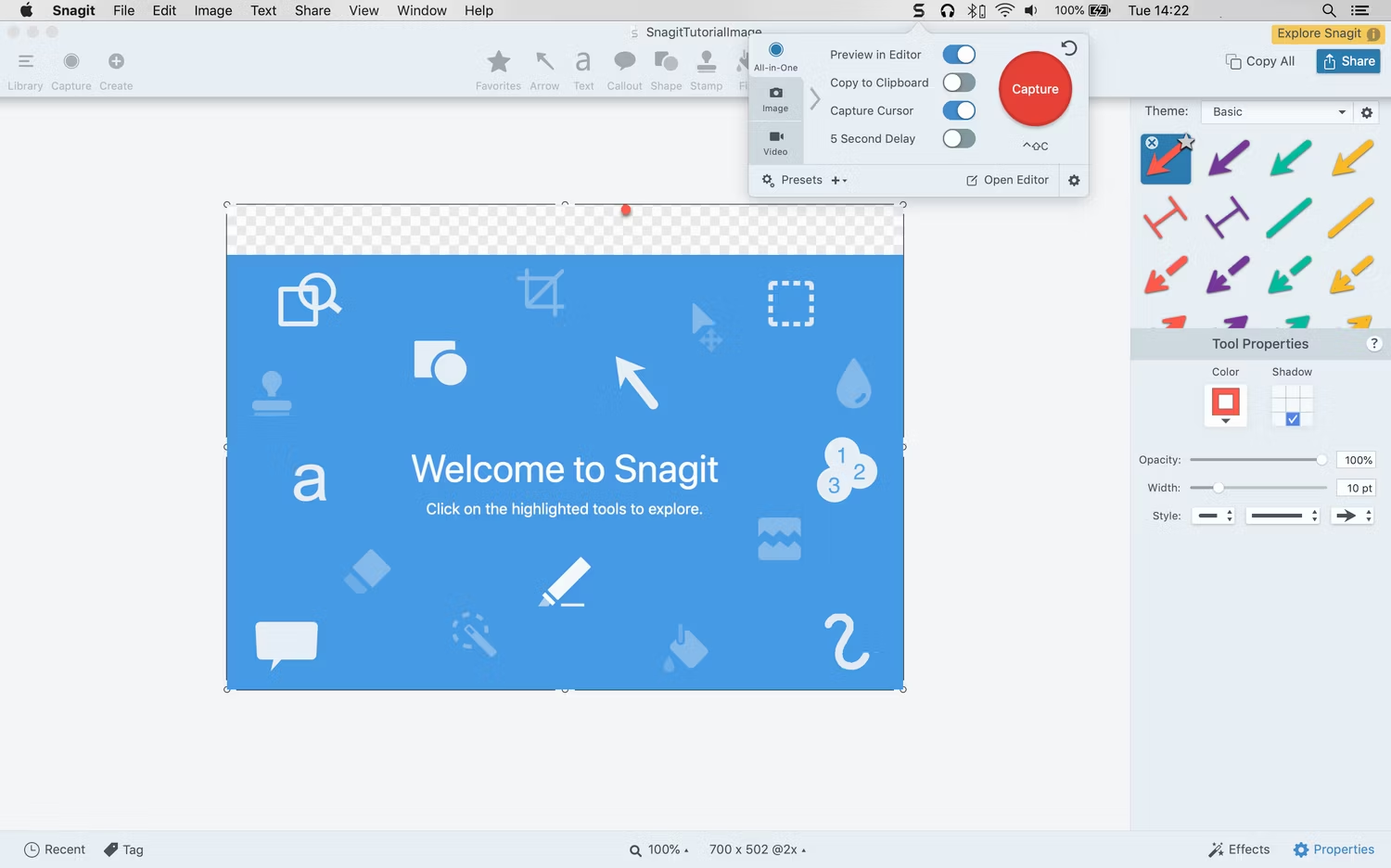This screenshot has width=1391, height=868.
Task: Select the purple arrow quick style
Action: (x=1228, y=158)
